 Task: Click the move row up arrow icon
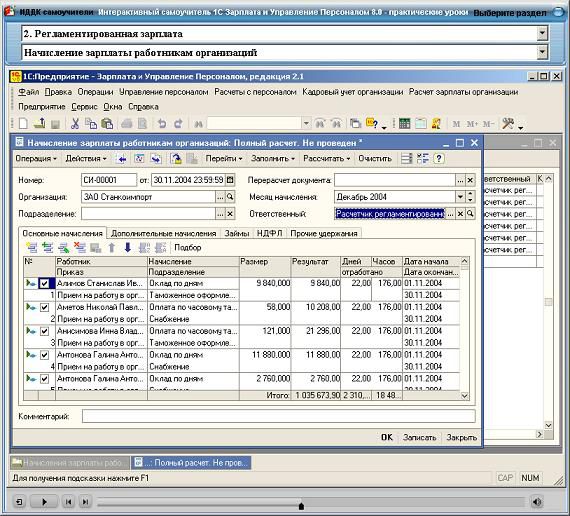tap(112, 248)
